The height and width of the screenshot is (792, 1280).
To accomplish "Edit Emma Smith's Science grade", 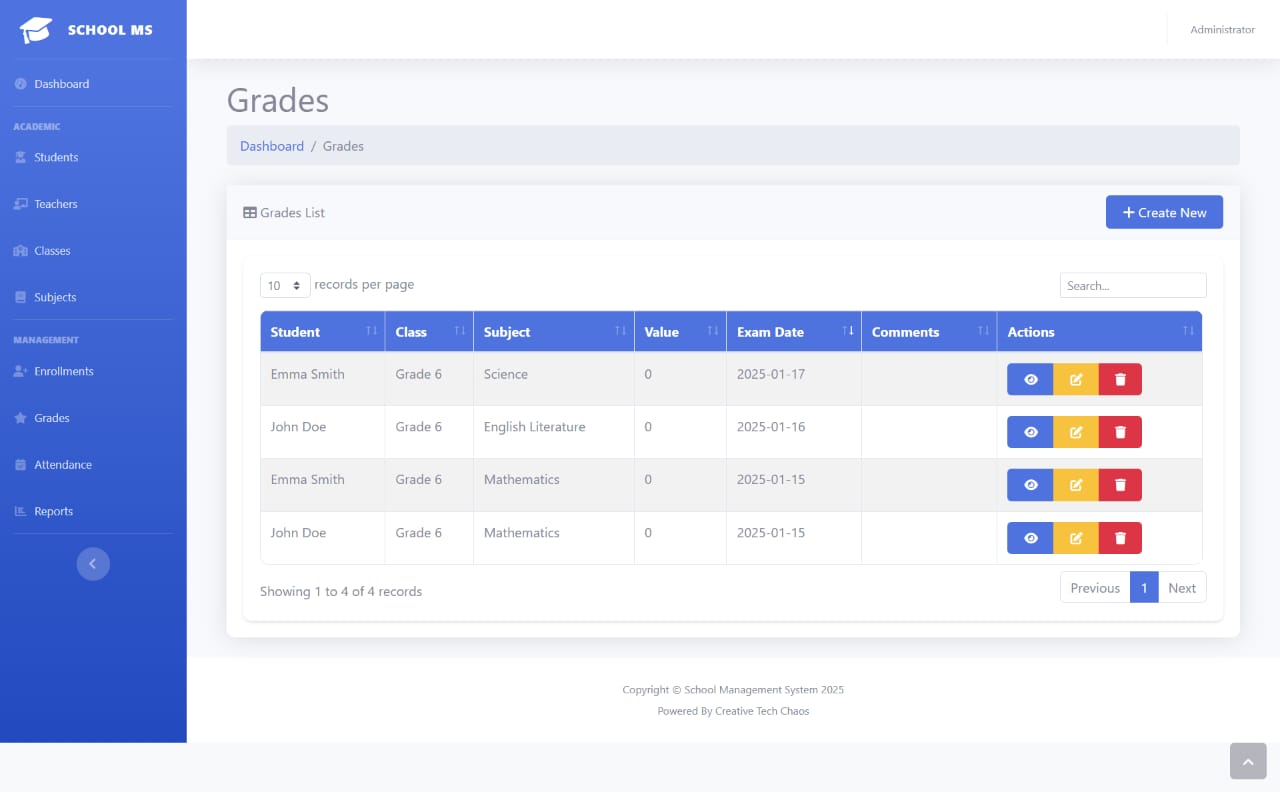I will click(x=1076, y=379).
